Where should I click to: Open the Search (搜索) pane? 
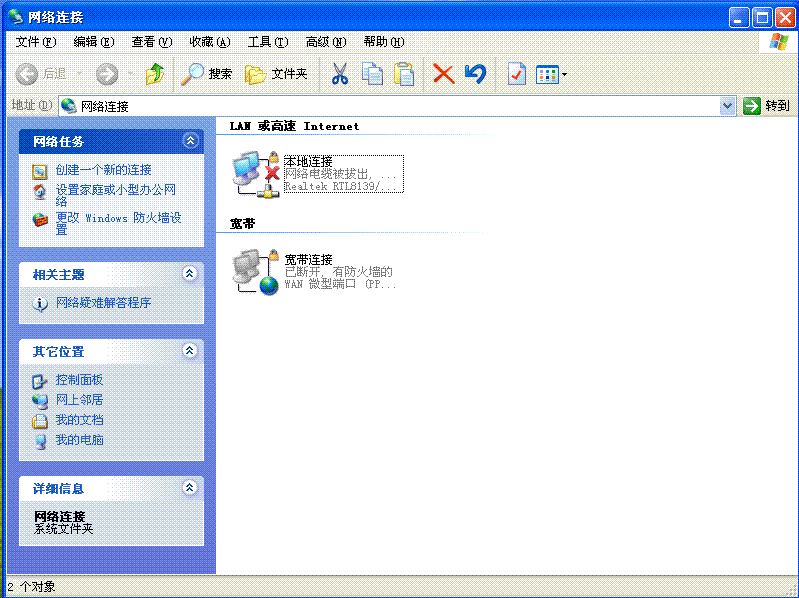point(207,74)
